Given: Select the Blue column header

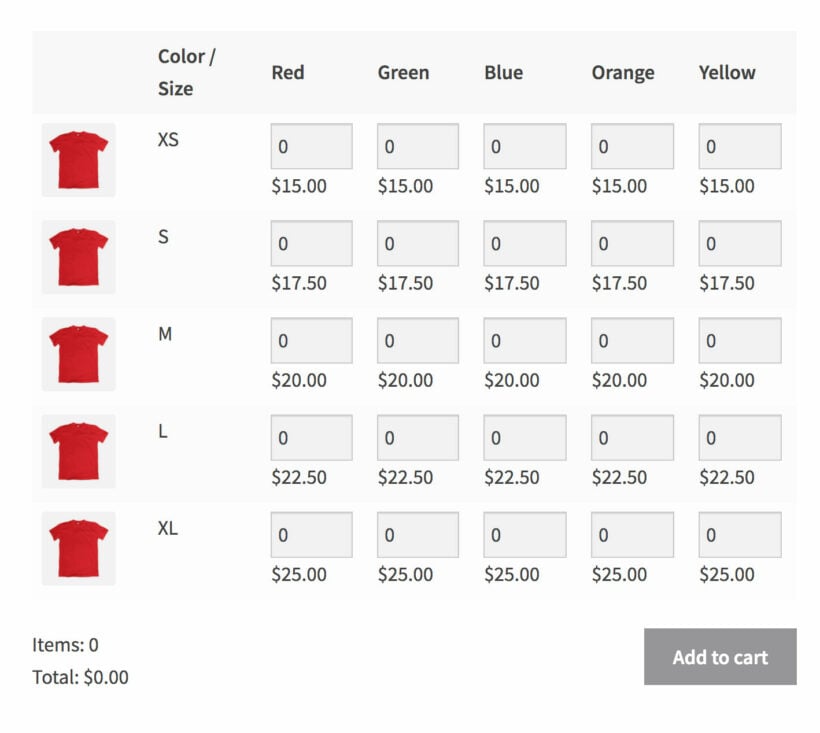Looking at the screenshot, I should (503, 72).
